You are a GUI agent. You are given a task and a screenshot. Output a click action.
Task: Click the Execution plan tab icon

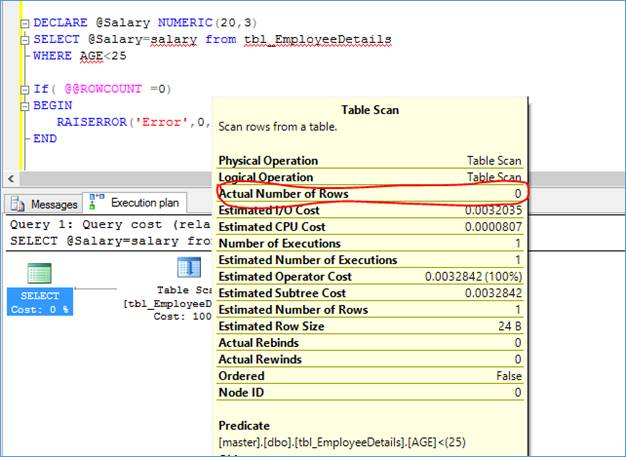96,202
